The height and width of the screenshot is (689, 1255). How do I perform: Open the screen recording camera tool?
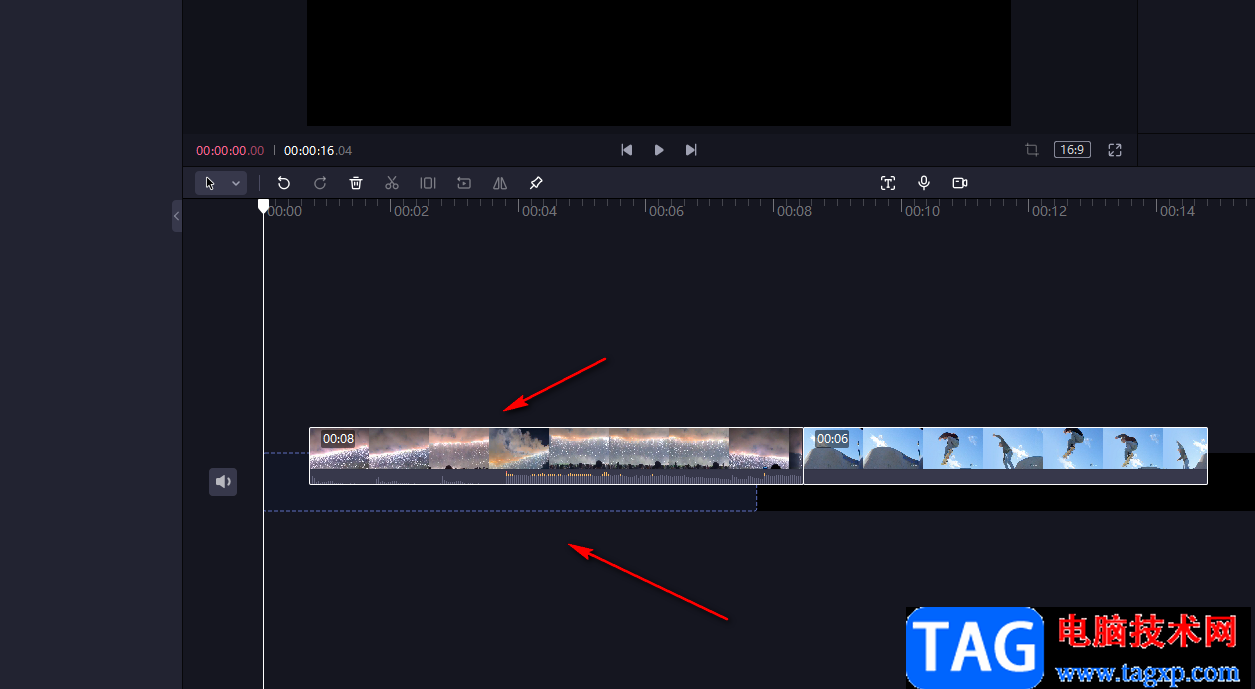pos(960,183)
